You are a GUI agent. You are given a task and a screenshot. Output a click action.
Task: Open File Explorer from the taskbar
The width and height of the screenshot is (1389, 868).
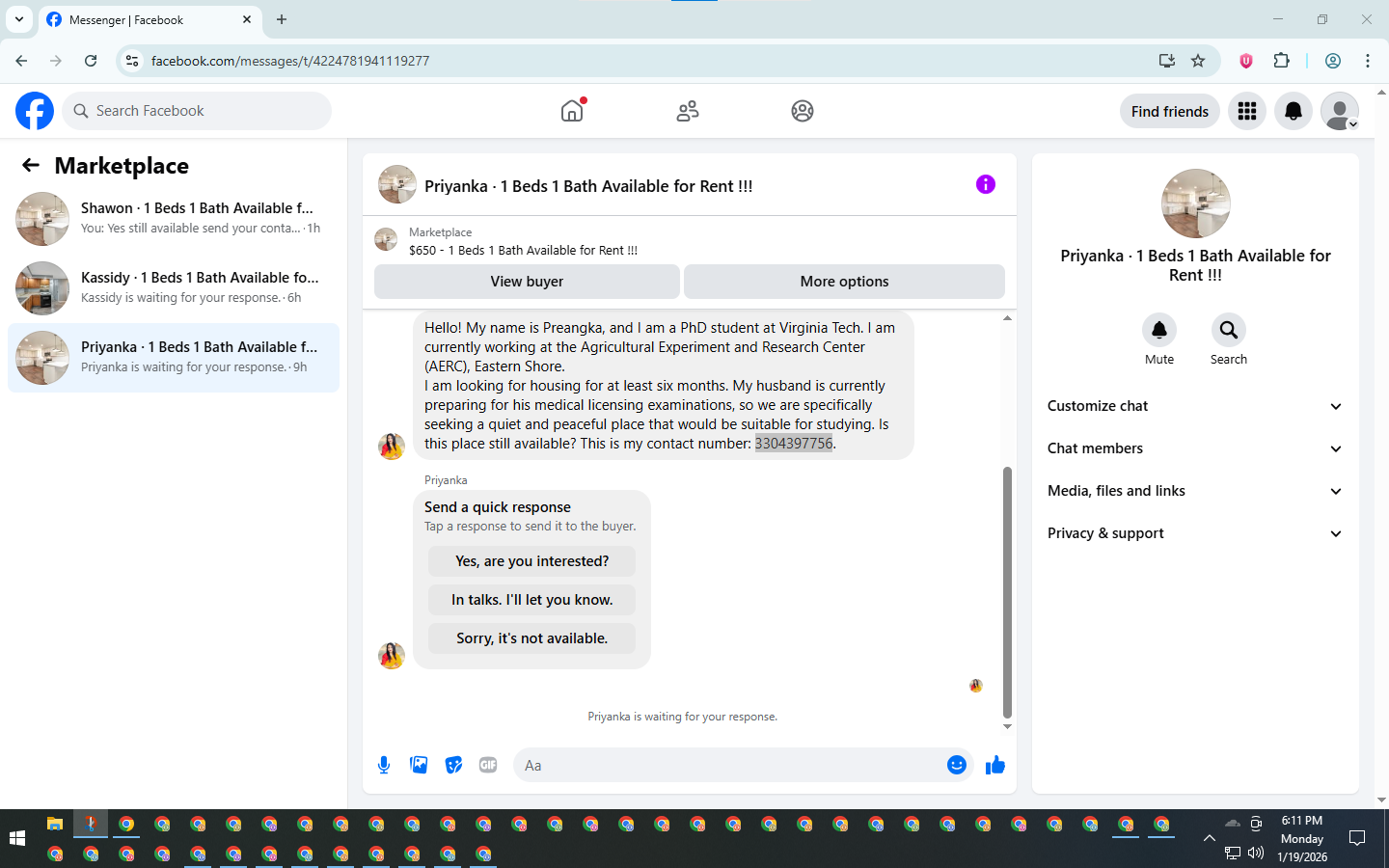55,824
